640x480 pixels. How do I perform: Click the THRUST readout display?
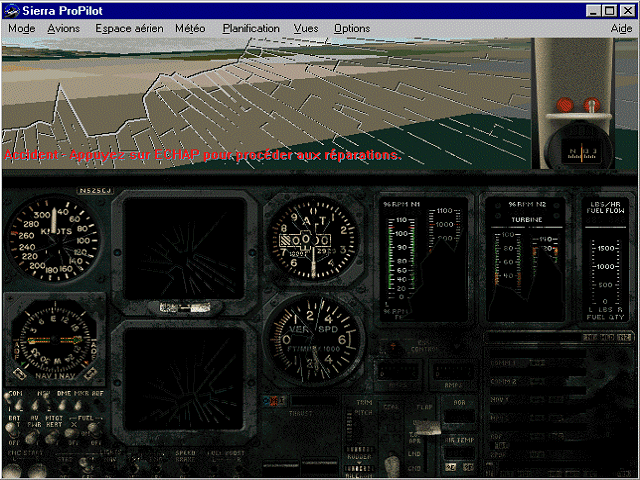[x=314, y=401]
